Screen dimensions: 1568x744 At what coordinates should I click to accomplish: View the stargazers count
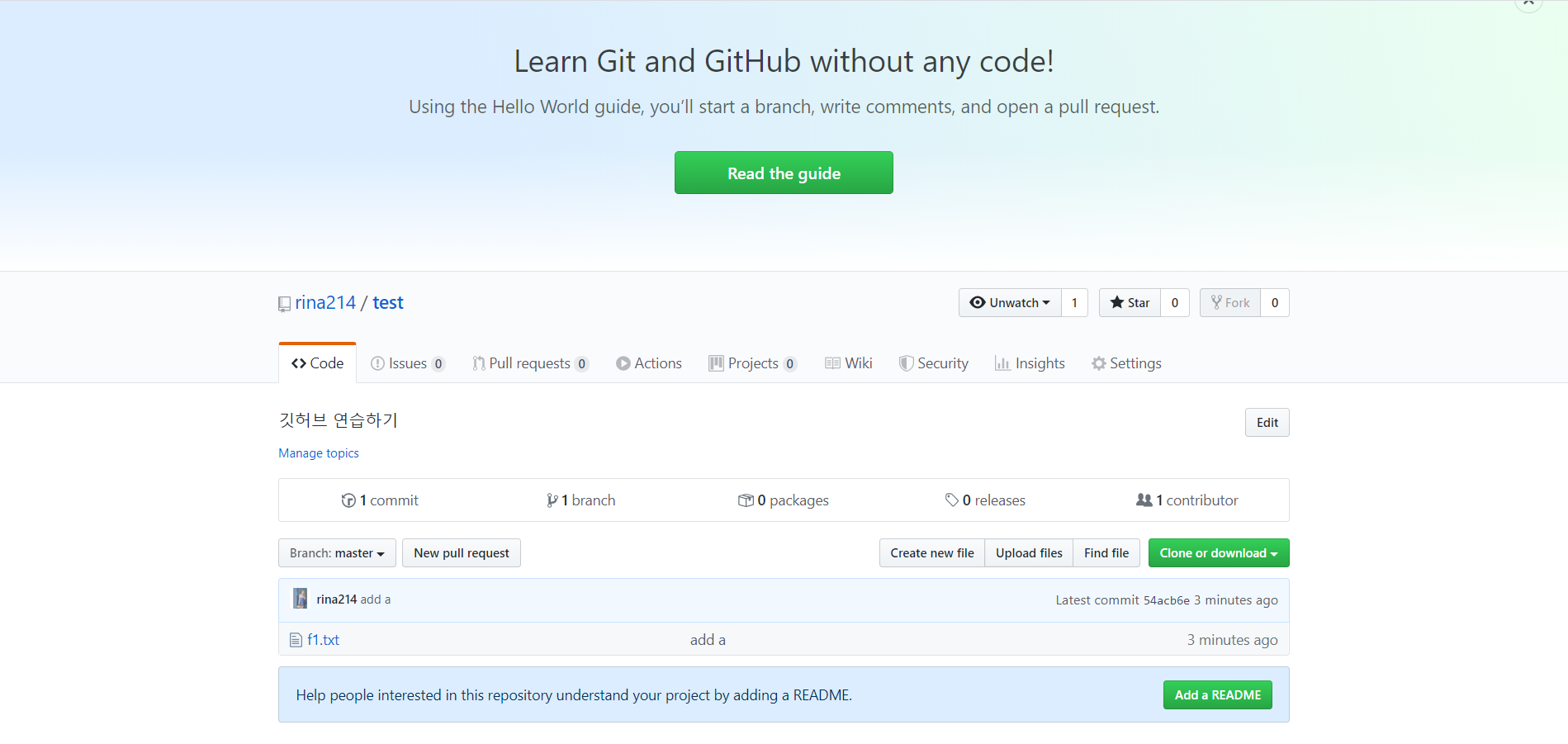coord(1175,302)
